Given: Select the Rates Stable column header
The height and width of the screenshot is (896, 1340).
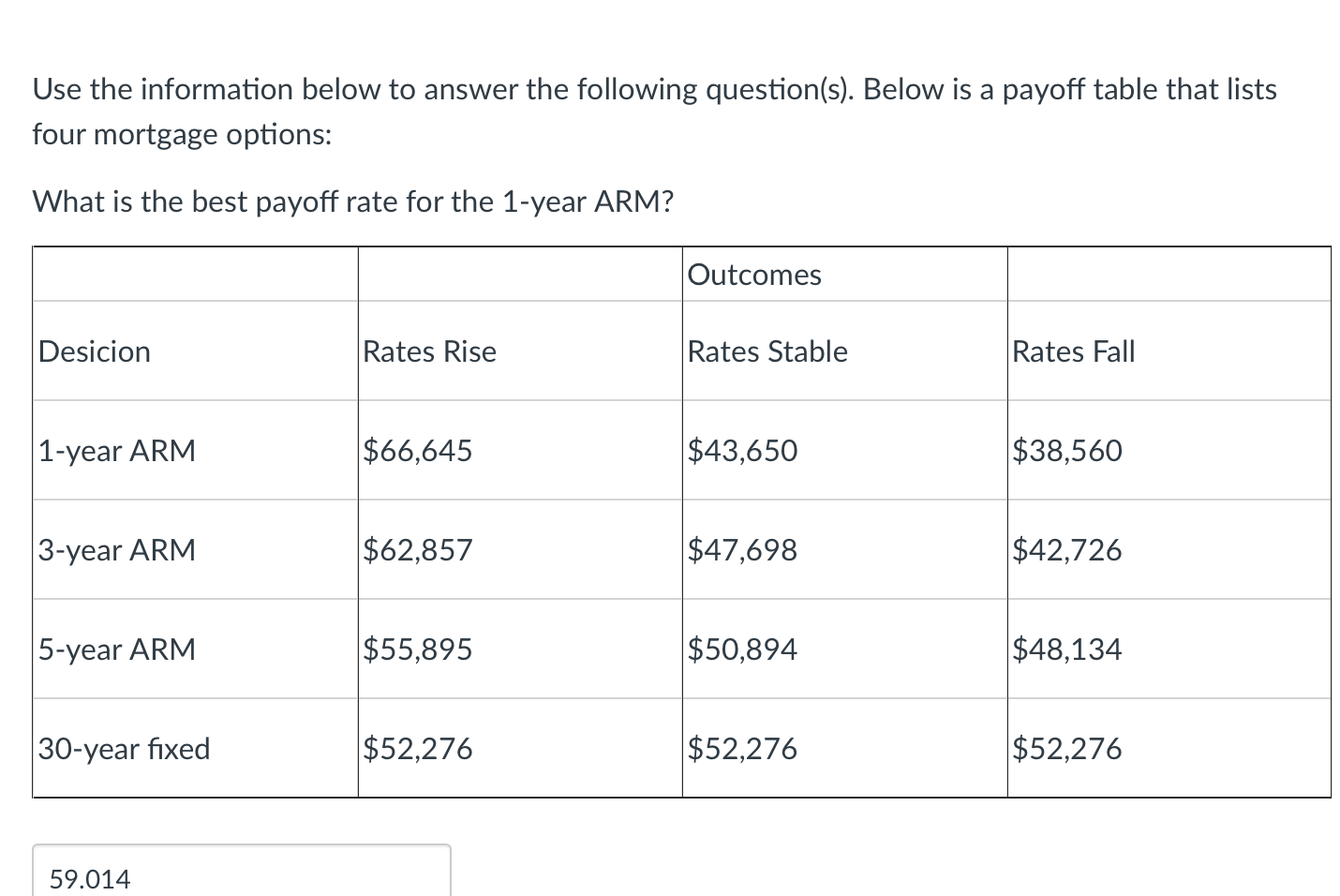Looking at the screenshot, I should [x=767, y=351].
